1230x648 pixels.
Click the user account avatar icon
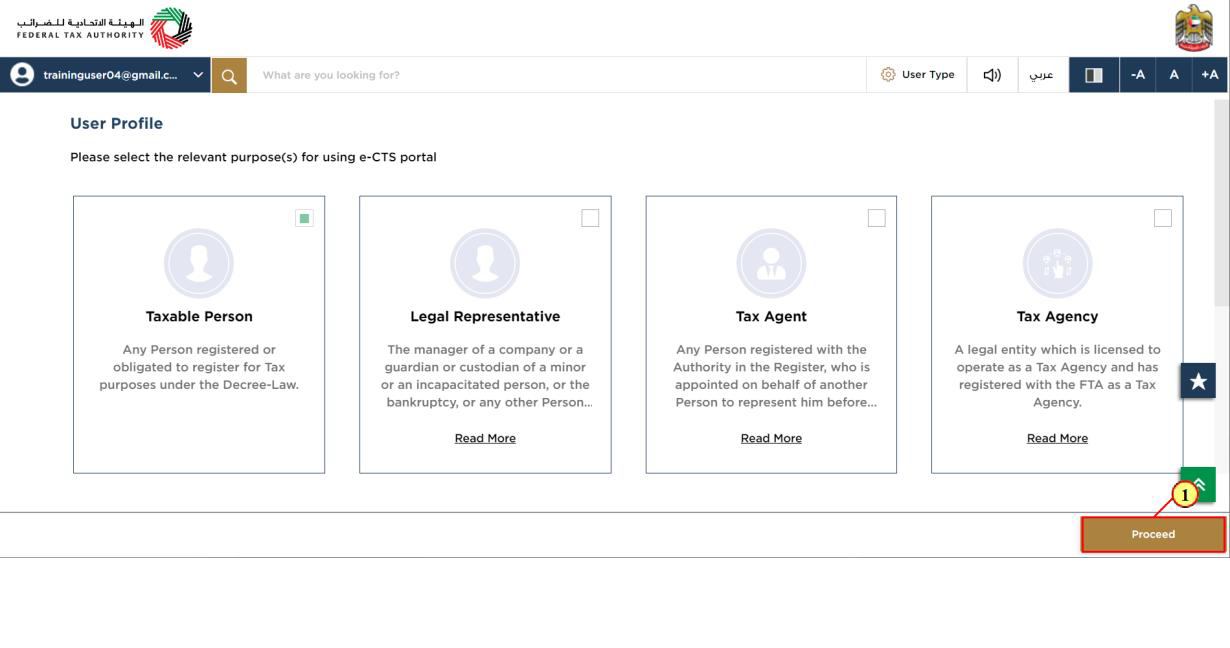[22, 75]
